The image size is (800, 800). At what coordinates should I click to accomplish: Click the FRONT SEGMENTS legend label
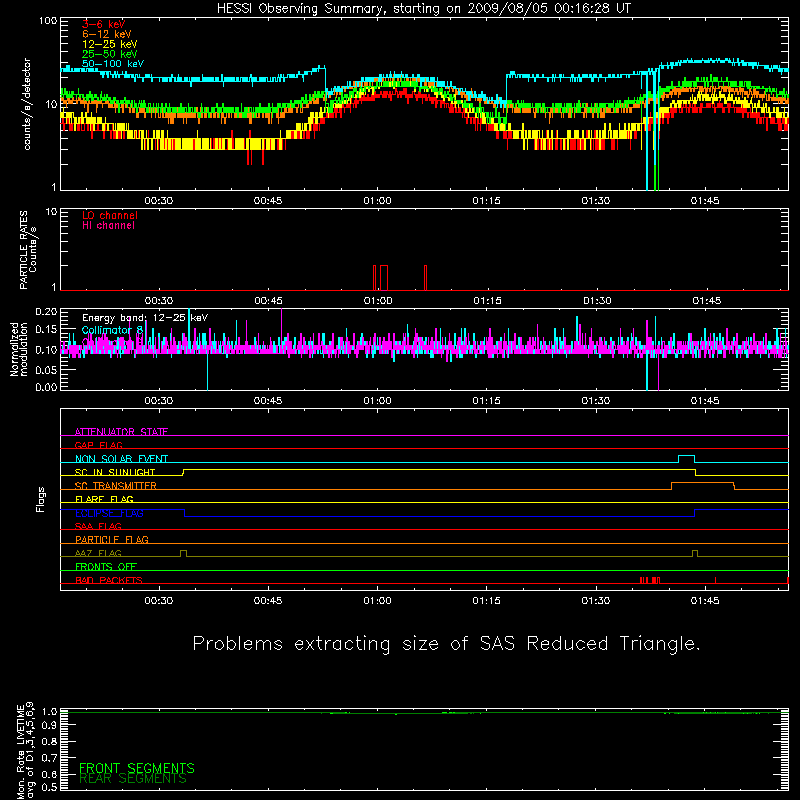point(137,768)
